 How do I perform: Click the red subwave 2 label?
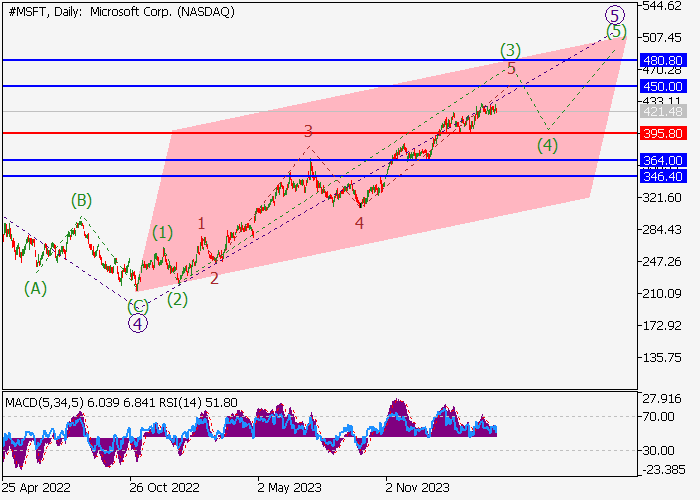[214, 278]
